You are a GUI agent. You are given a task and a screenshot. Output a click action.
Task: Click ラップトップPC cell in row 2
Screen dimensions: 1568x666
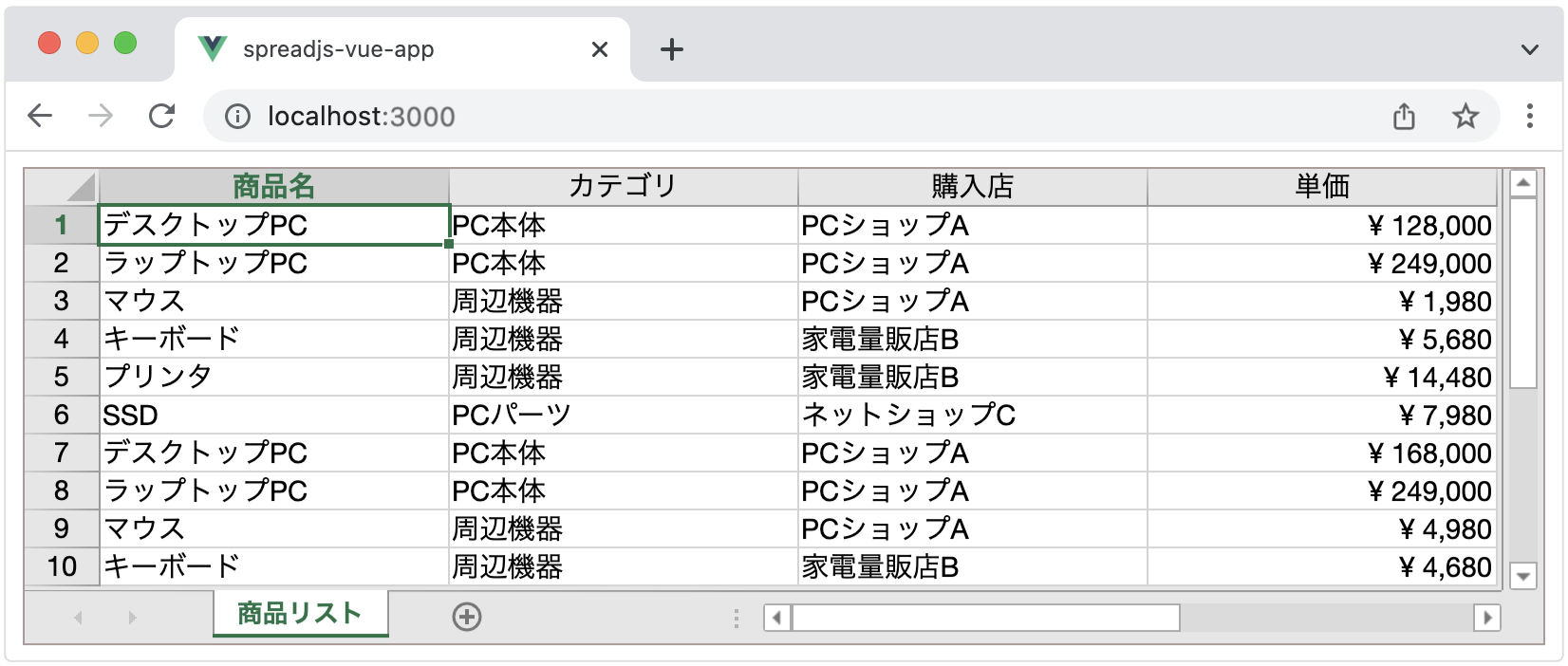point(274,263)
